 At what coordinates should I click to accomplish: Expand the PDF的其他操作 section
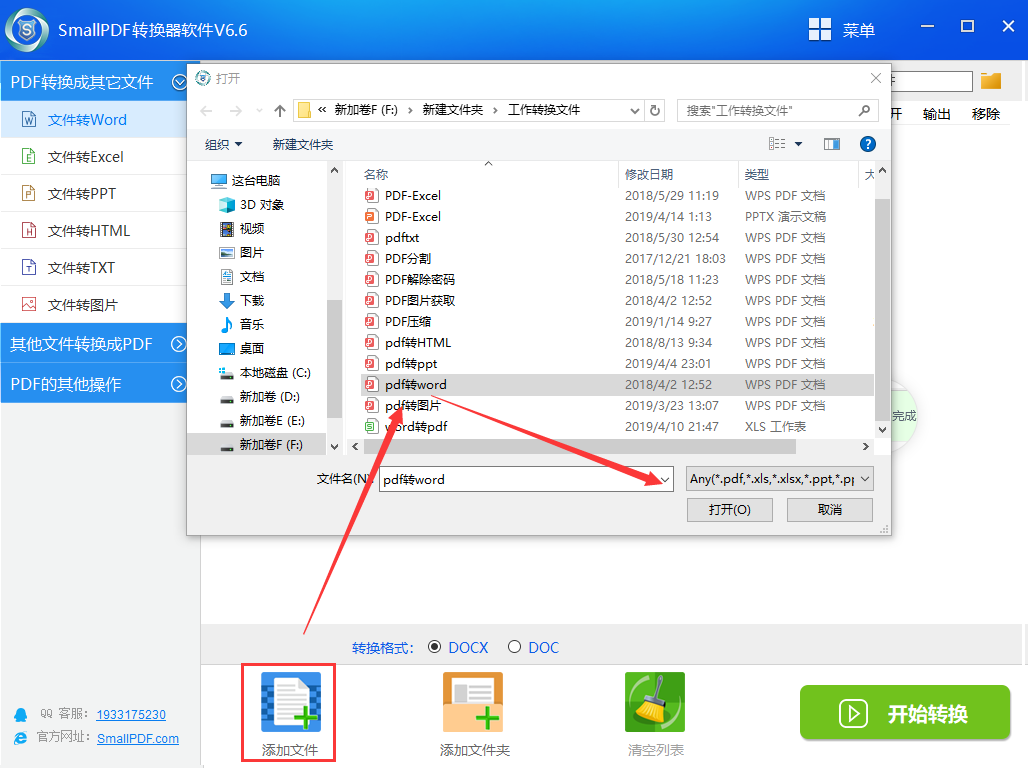pos(178,384)
